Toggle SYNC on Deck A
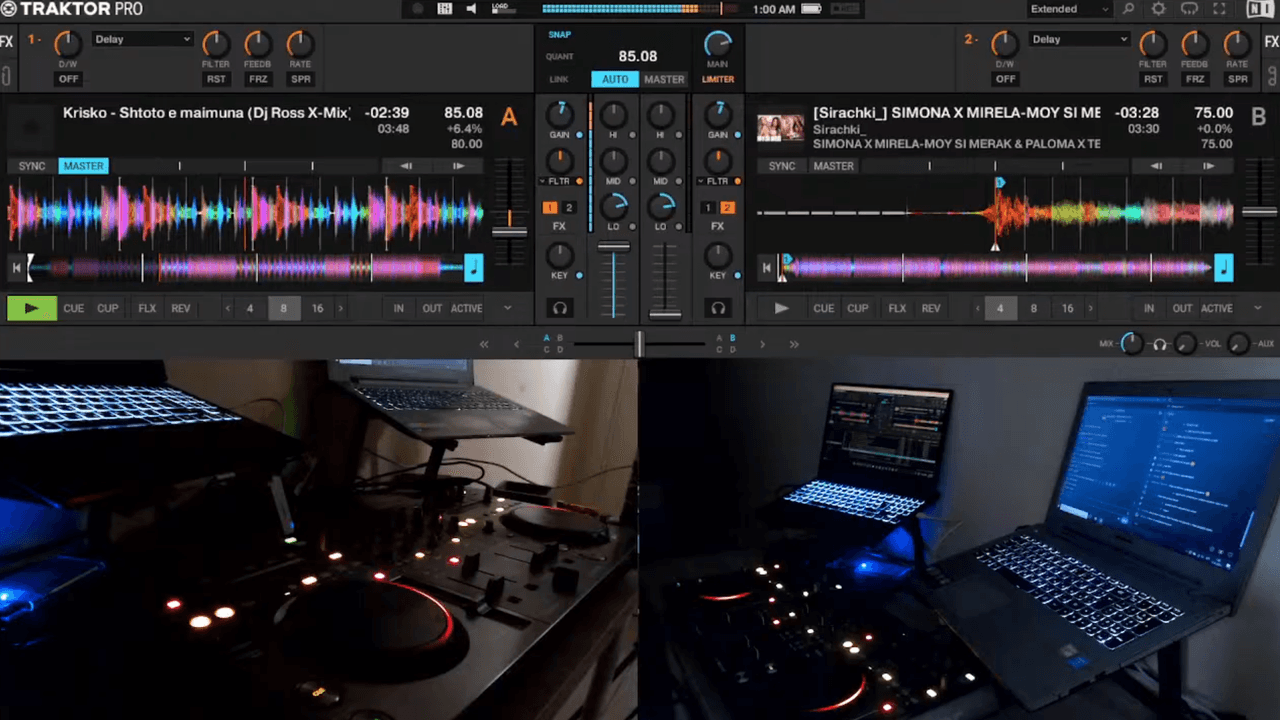1280x720 pixels. pos(32,166)
